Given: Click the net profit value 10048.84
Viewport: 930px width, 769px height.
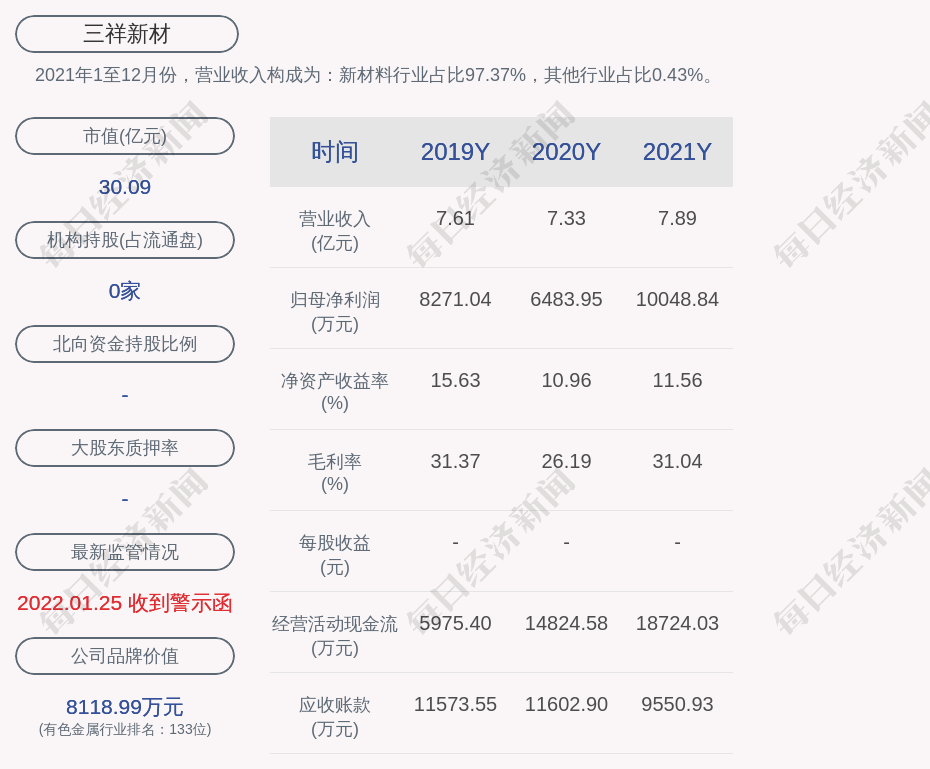Looking at the screenshot, I should (677, 299).
